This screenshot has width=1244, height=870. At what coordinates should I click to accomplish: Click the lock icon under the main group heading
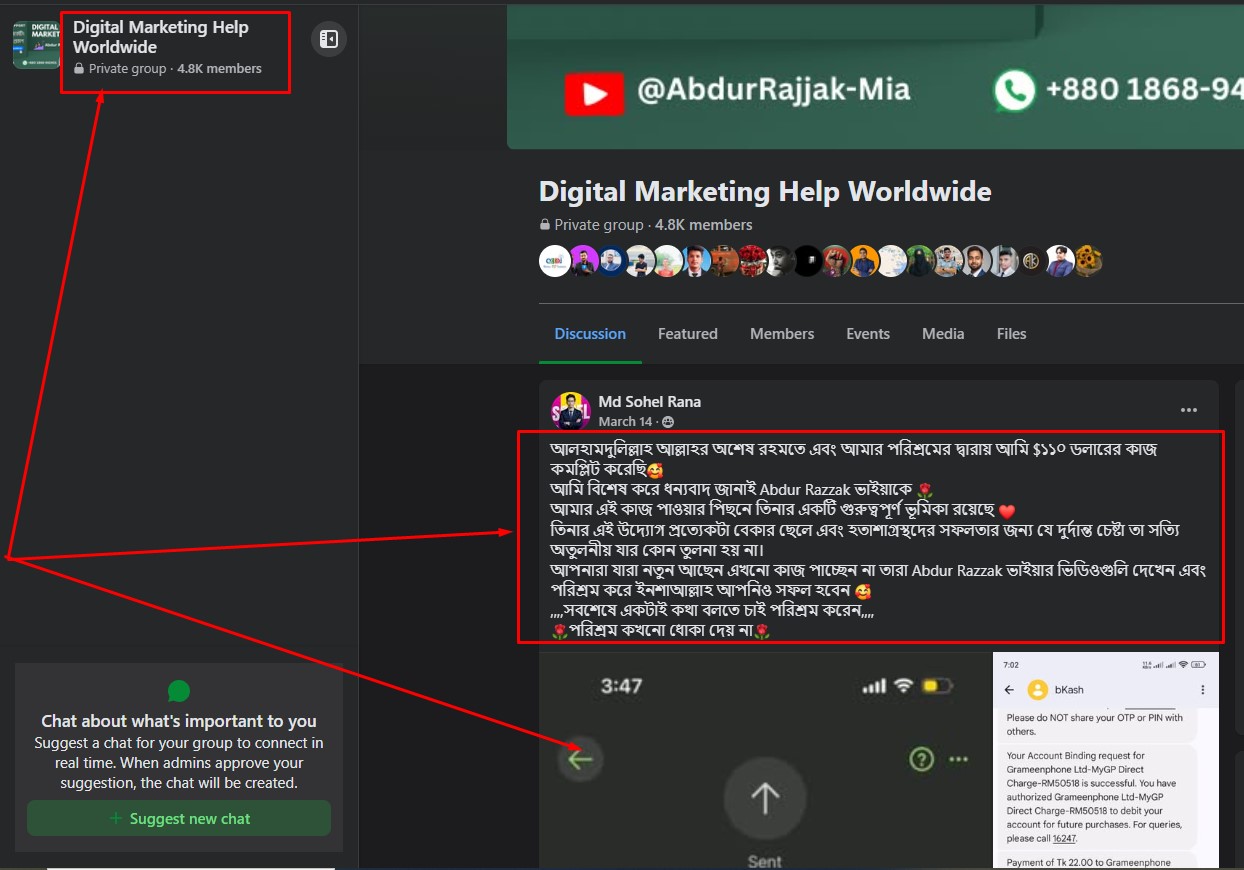pos(545,225)
